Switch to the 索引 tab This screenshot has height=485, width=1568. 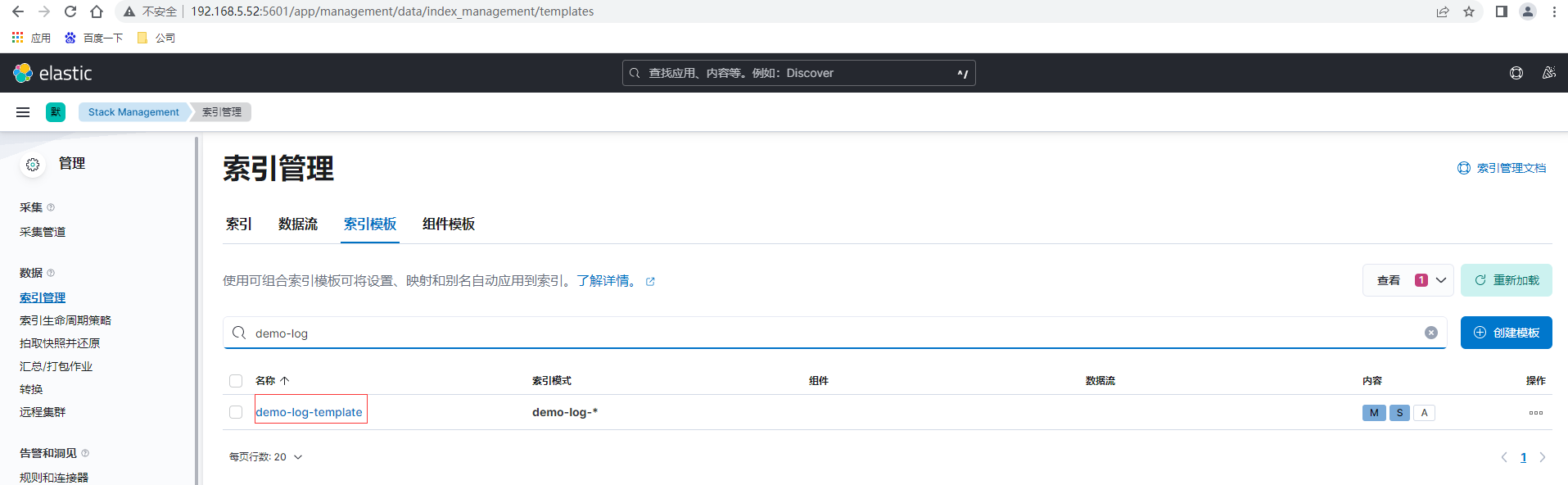[239, 224]
